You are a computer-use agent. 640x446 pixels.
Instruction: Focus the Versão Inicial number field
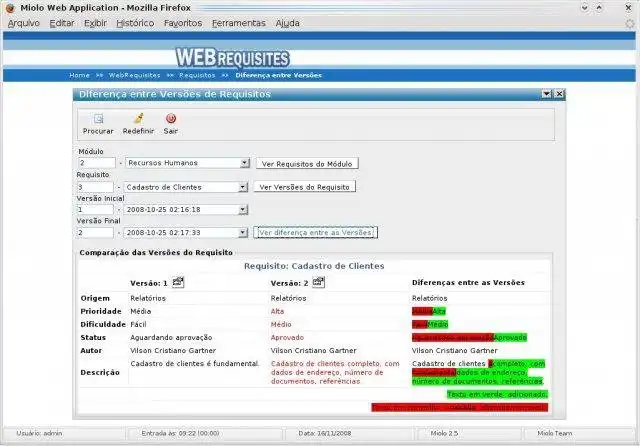coord(95,209)
